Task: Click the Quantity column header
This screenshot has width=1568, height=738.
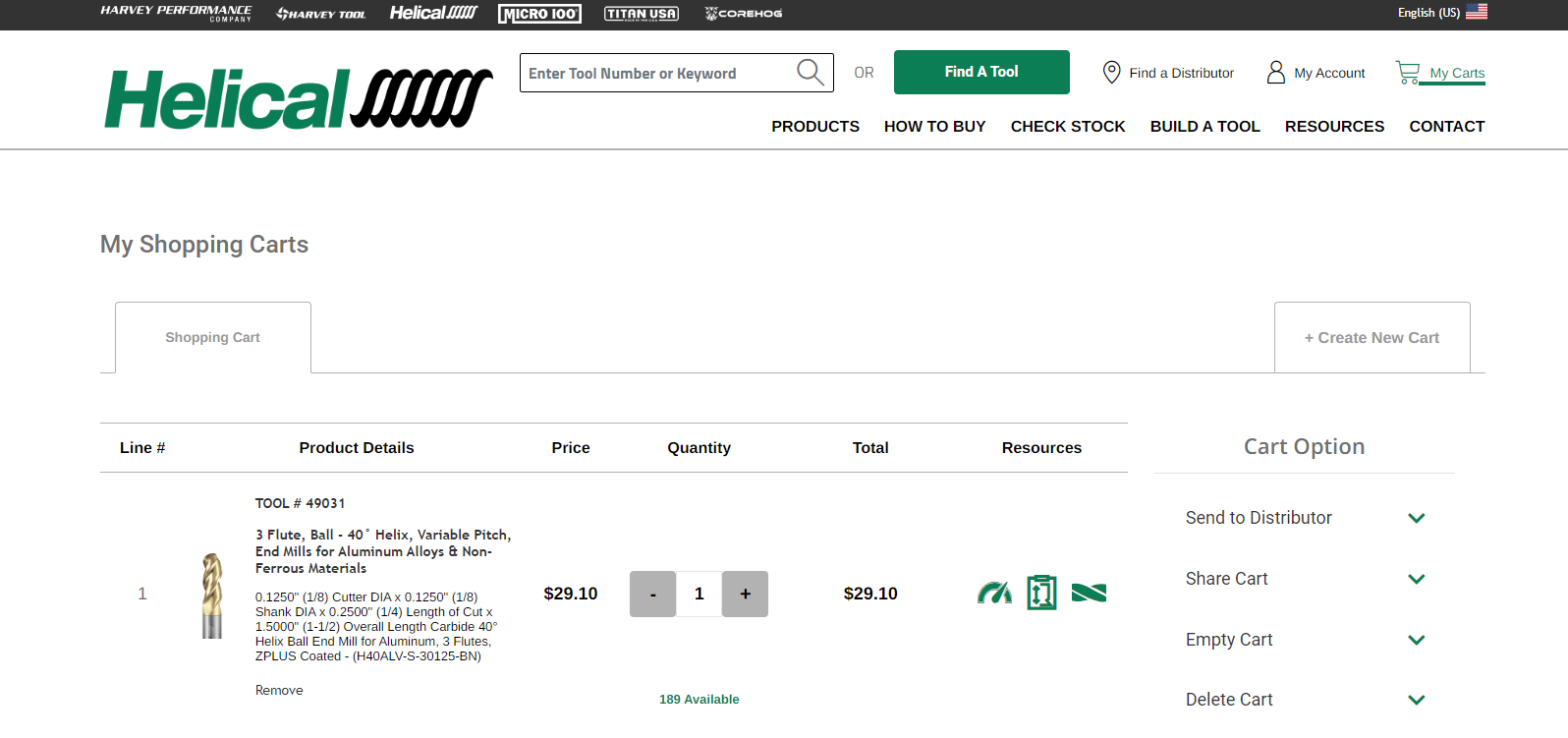Action: [699, 448]
